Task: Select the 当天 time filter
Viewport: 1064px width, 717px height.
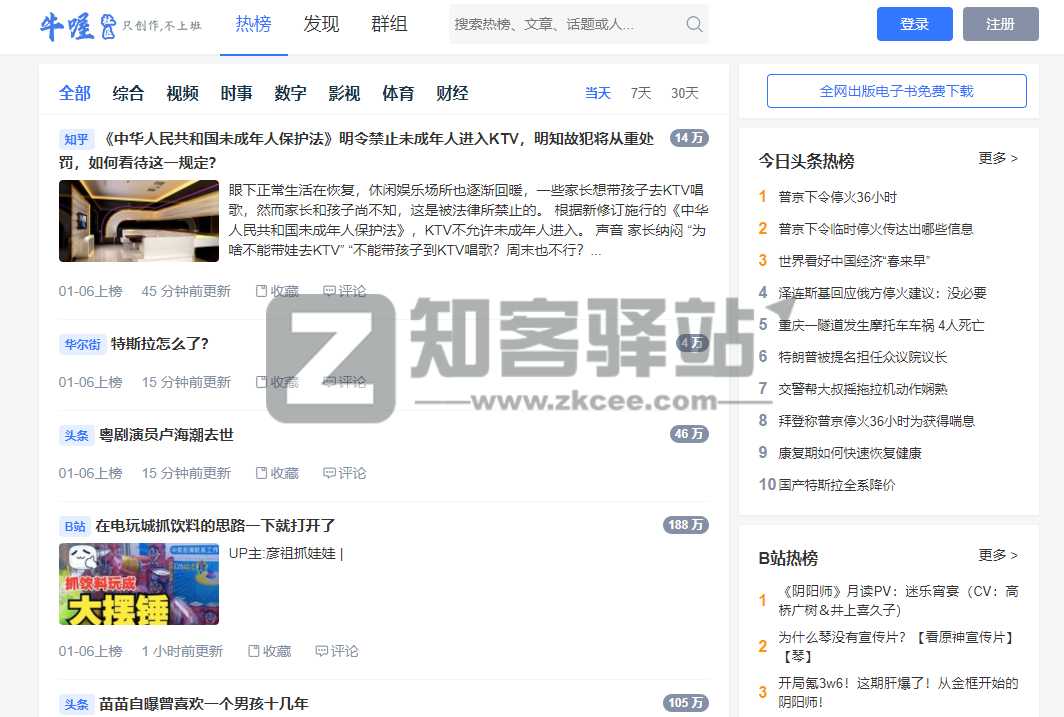Action: click(597, 93)
